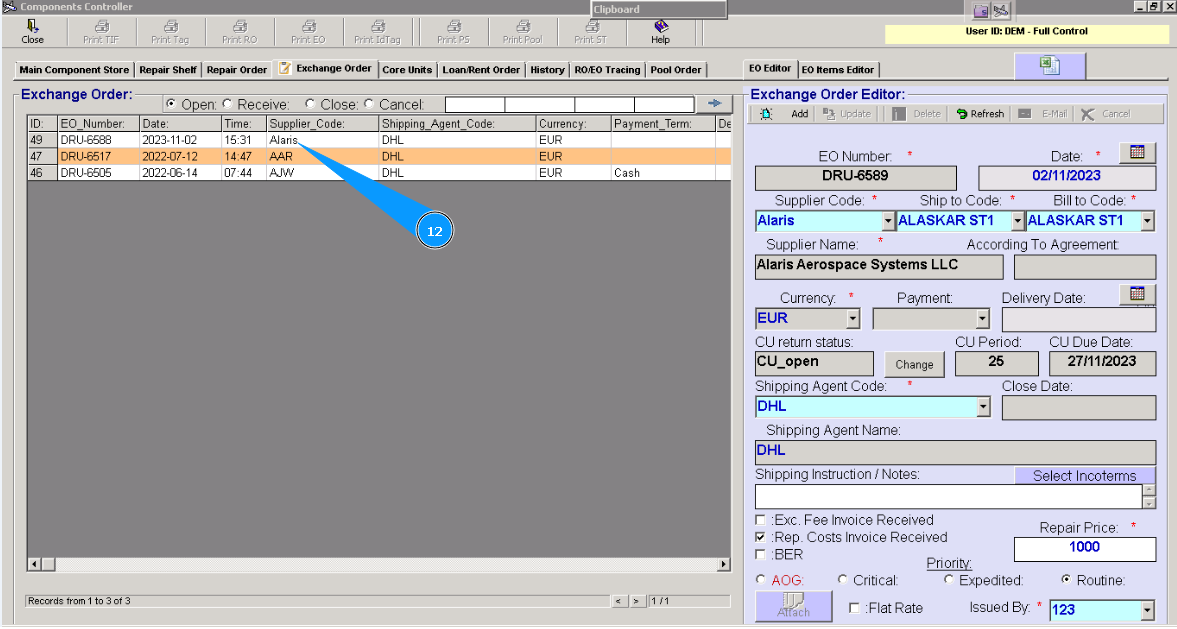Open the calendar icon next to Date
Image resolution: width=1177 pixels, height=629 pixels.
point(1137,152)
